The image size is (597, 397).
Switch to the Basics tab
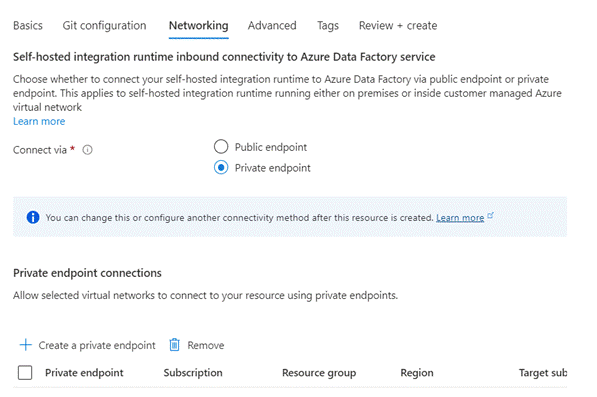(x=28, y=26)
